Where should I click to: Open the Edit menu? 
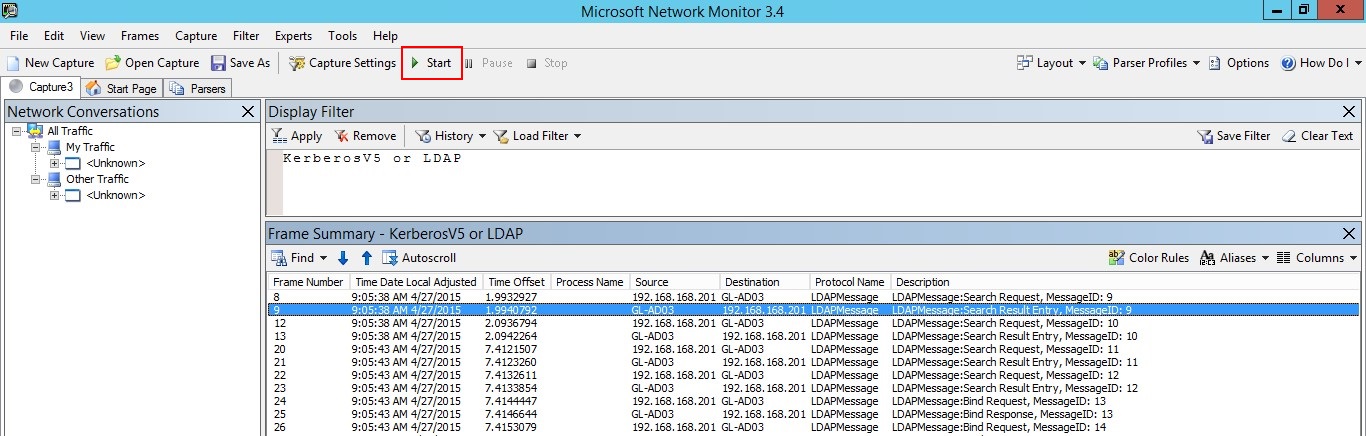(54, 36)
